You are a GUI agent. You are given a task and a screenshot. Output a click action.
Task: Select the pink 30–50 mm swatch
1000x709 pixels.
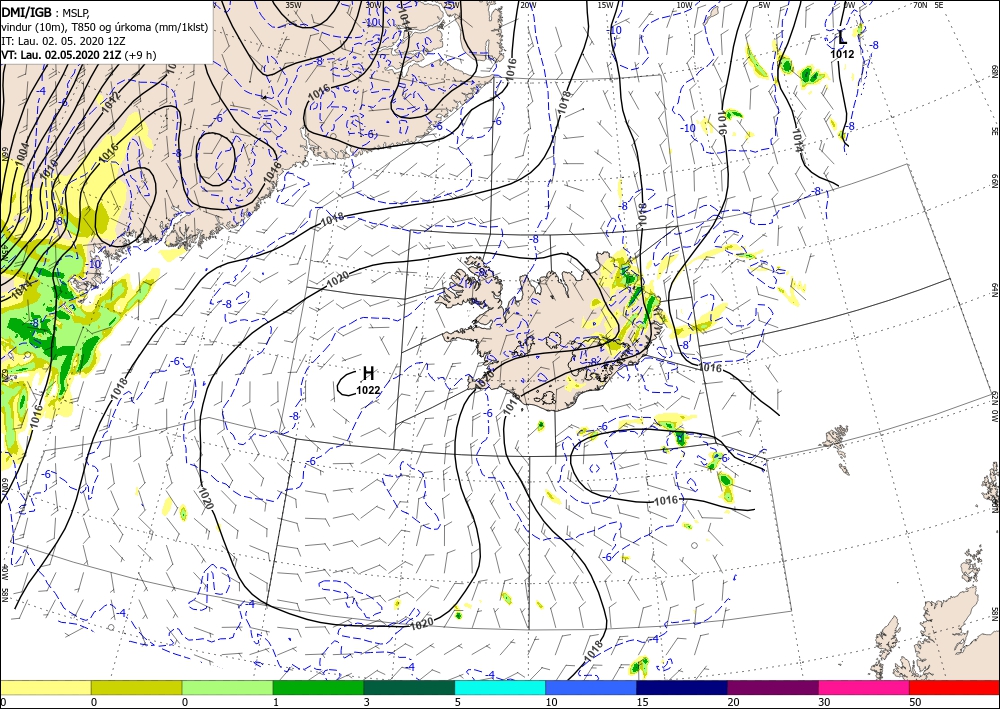click(864, 687)
